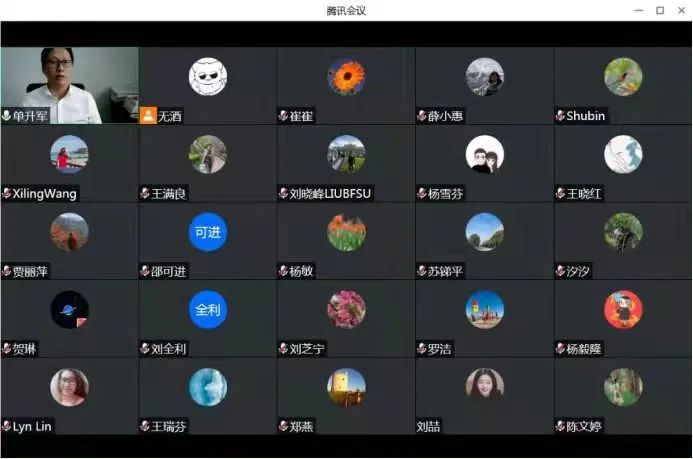Click the orange flower avatar of 崔崔

346,77
